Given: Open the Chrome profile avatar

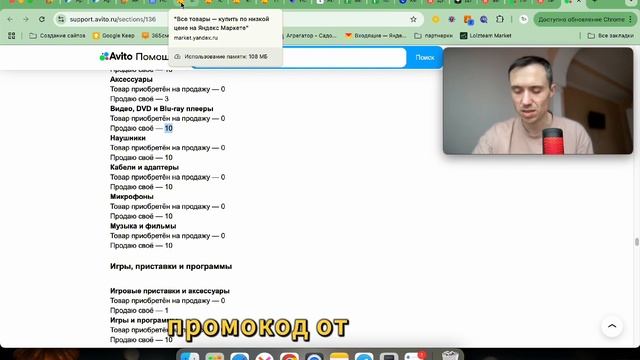Looking at the screenshot, I should tap(524, 19).
